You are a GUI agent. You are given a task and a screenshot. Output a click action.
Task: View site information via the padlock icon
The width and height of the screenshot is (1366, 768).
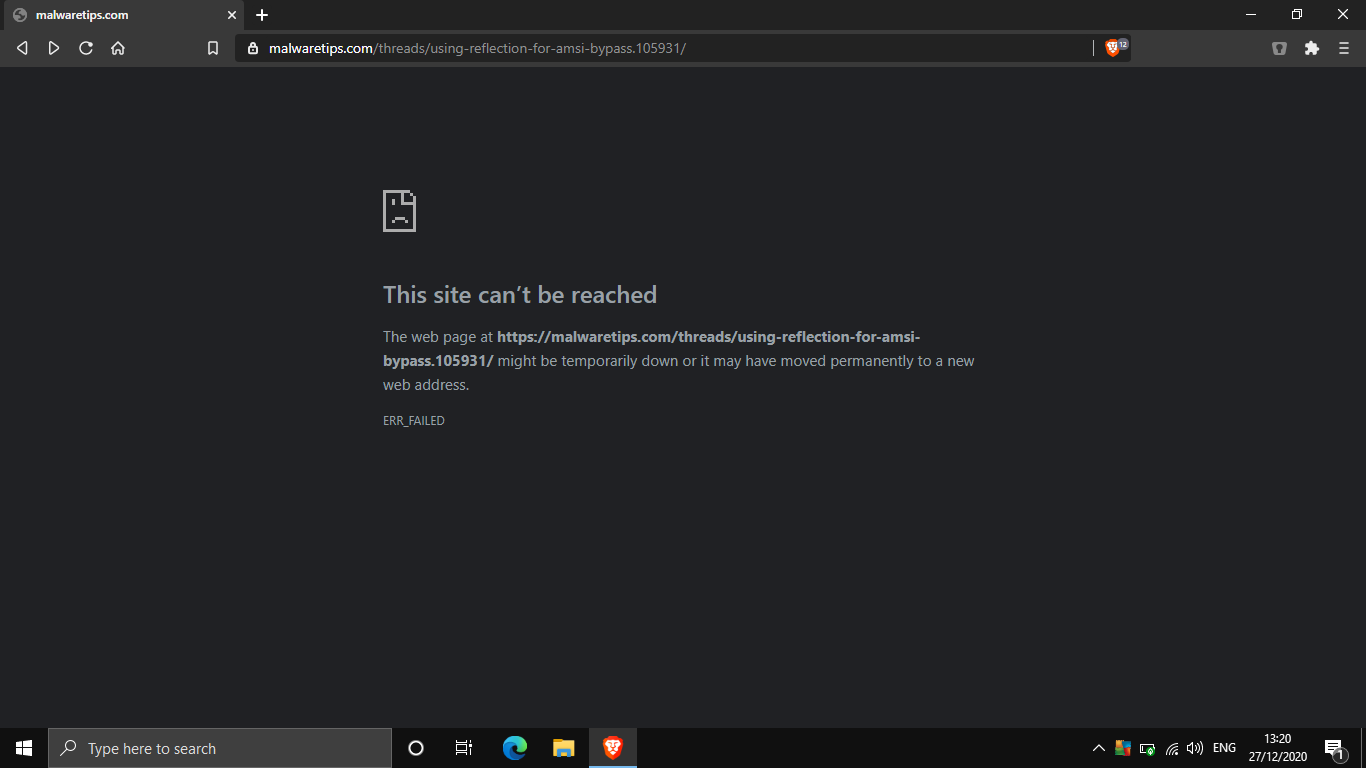click(252, 48)
